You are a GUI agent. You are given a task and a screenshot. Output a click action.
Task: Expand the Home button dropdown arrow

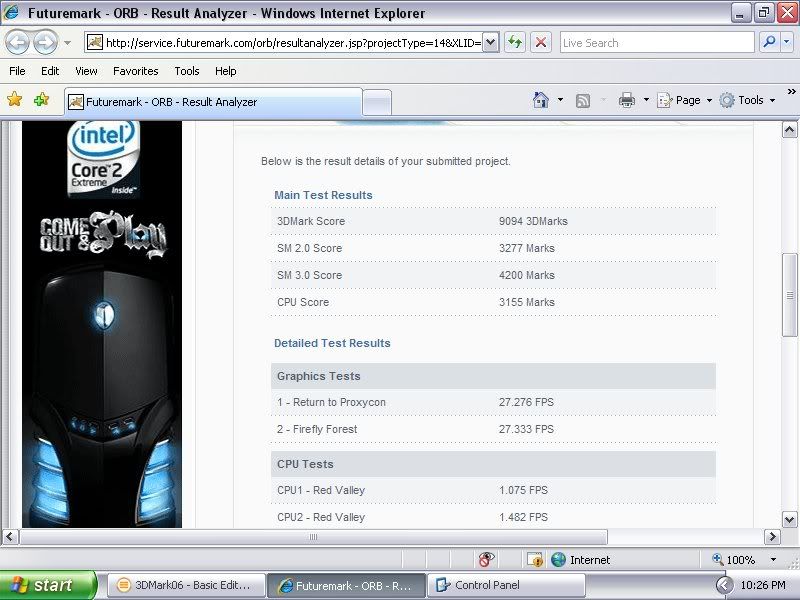pyautogui.click(x=560, y=100)
